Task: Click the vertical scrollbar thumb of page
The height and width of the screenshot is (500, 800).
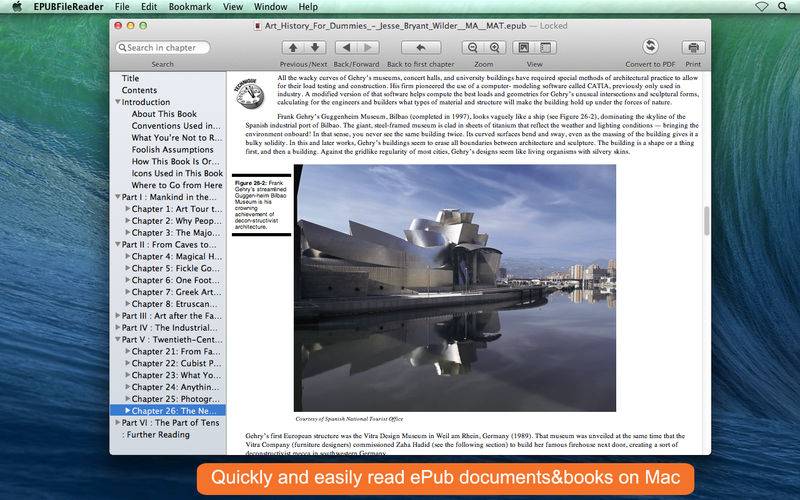Action: 707,220
